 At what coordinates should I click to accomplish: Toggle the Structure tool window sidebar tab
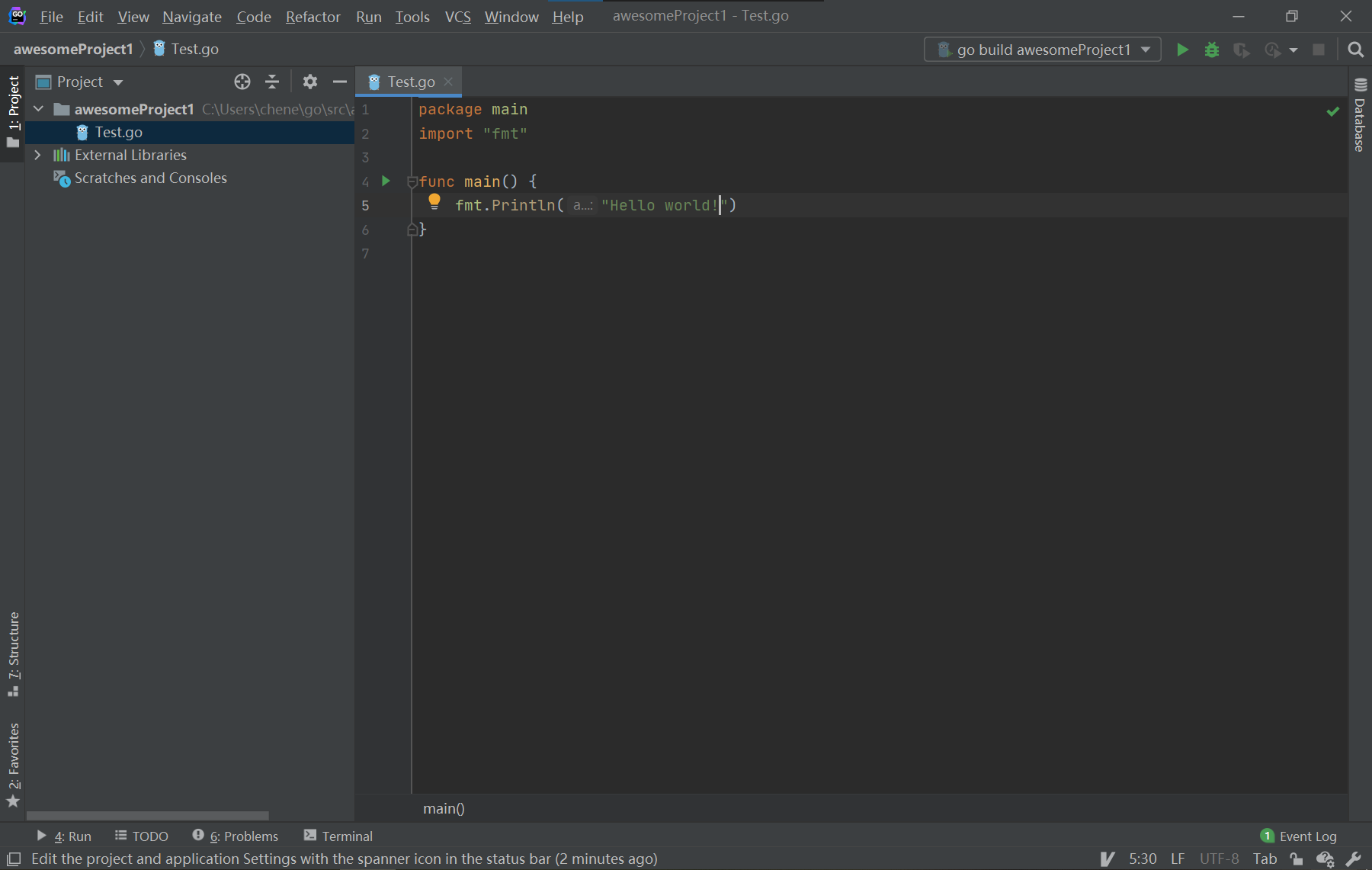click(13, 653)
